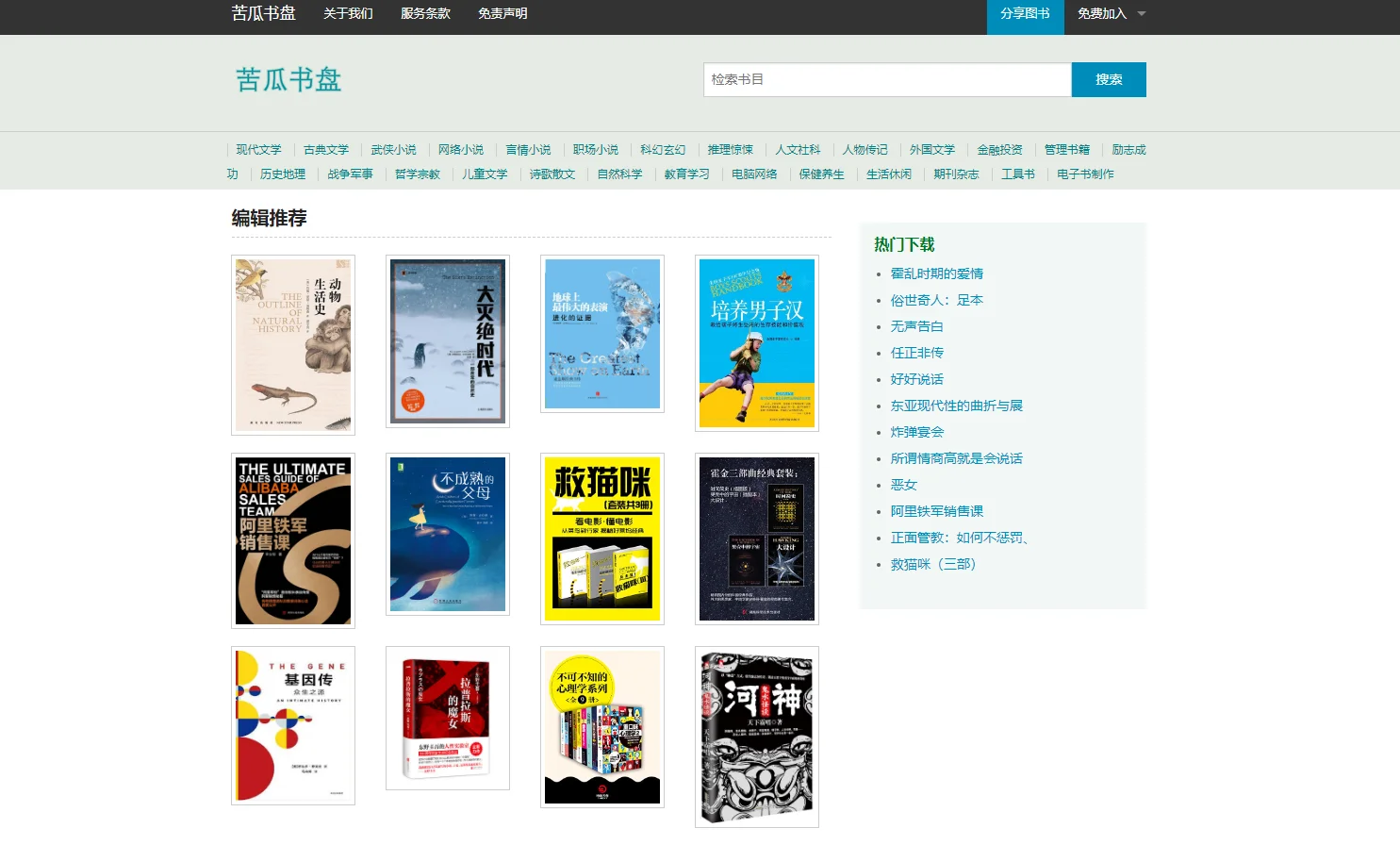The width and height of the screenshot is (1400, 845).
Task: Open the 拉普拉斯的魔女 book cover
Action: [448, 718]
